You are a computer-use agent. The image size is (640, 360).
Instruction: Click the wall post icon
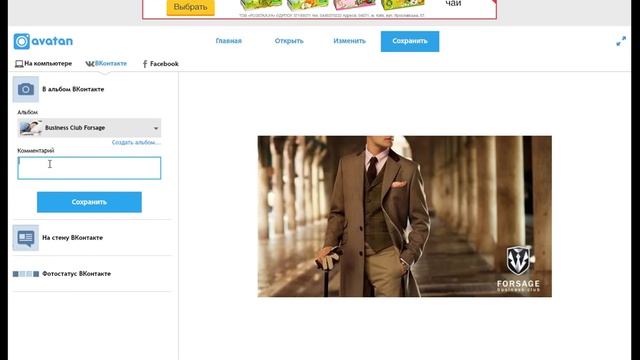[x=26, y=238]
